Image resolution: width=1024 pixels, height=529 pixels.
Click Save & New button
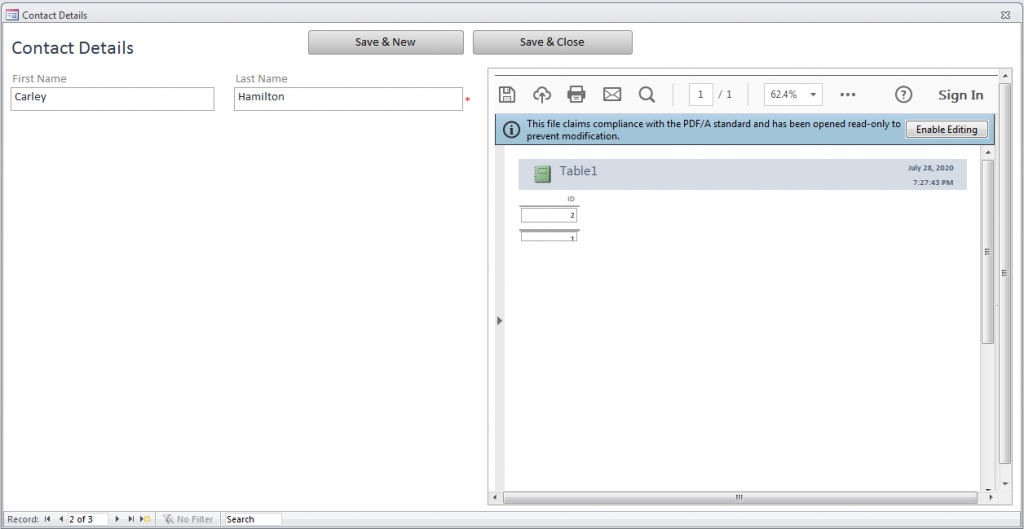[x=385, y=42]
